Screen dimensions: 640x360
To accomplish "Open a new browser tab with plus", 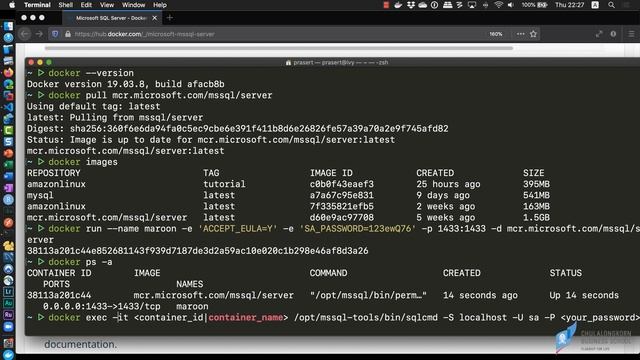I will (x=170, y=18).
